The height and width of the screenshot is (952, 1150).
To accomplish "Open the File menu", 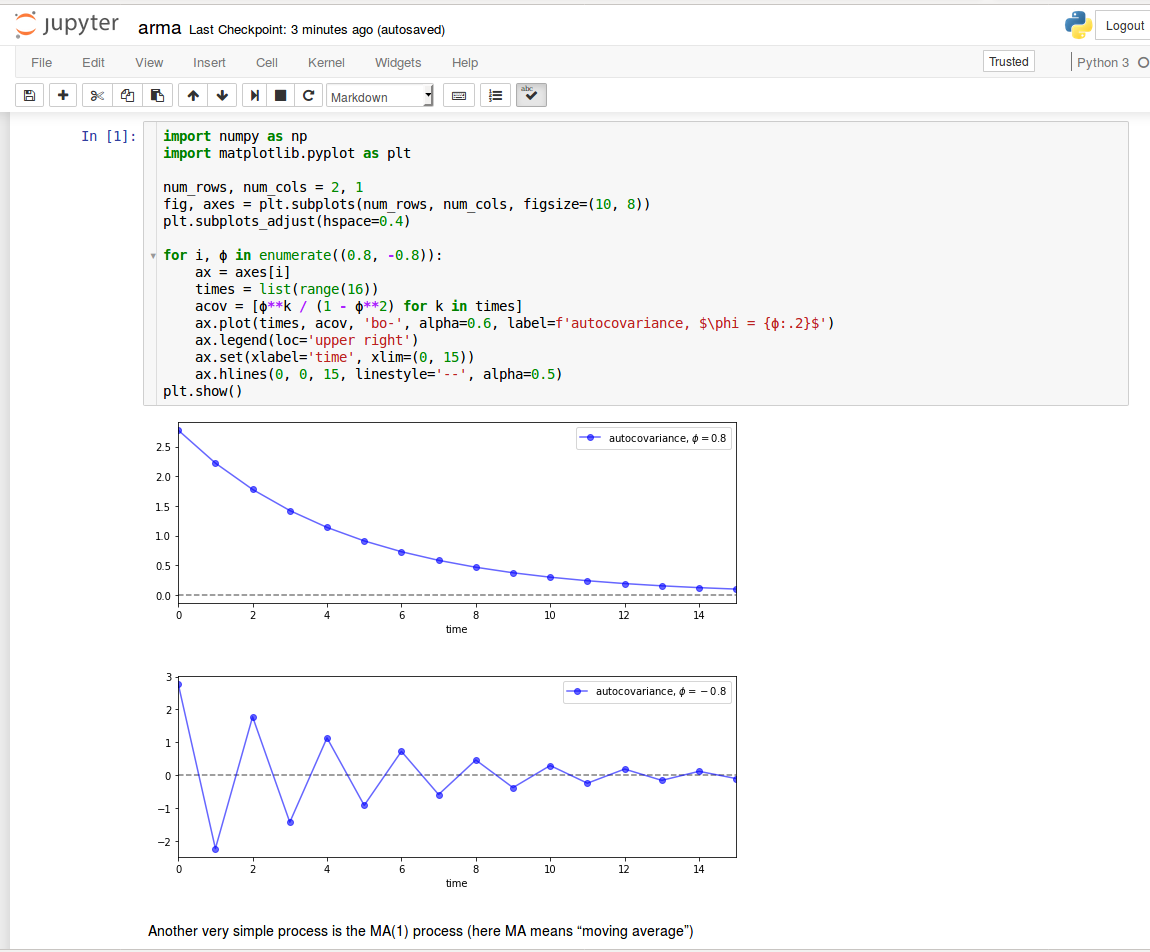I will pos(42,62).
